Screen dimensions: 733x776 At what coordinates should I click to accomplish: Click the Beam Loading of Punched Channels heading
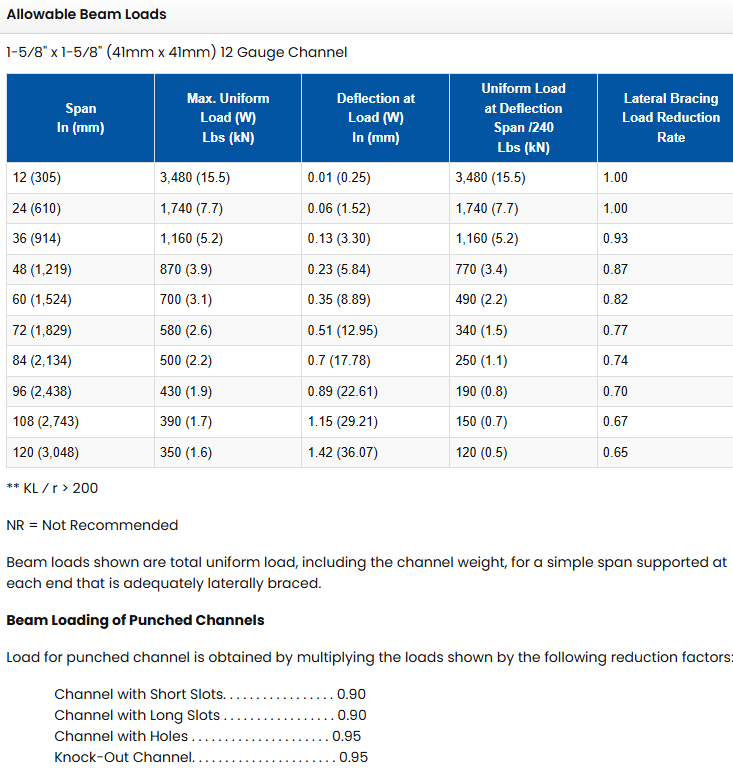coord(135,620)
